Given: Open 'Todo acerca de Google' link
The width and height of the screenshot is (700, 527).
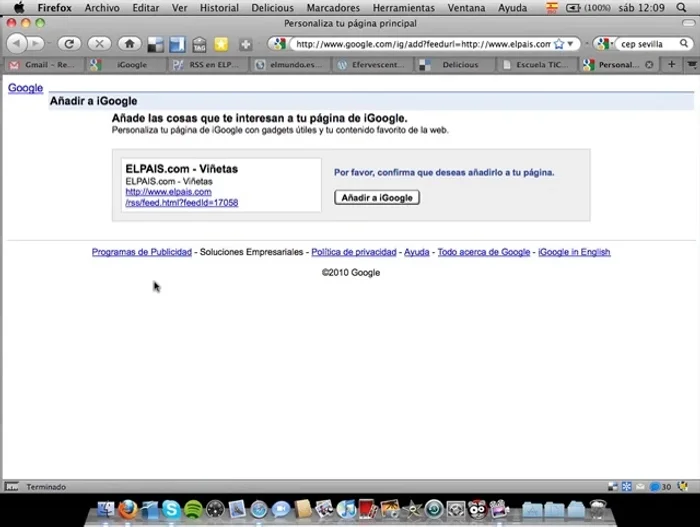Looking at the screenshot, I should point(483,252).
